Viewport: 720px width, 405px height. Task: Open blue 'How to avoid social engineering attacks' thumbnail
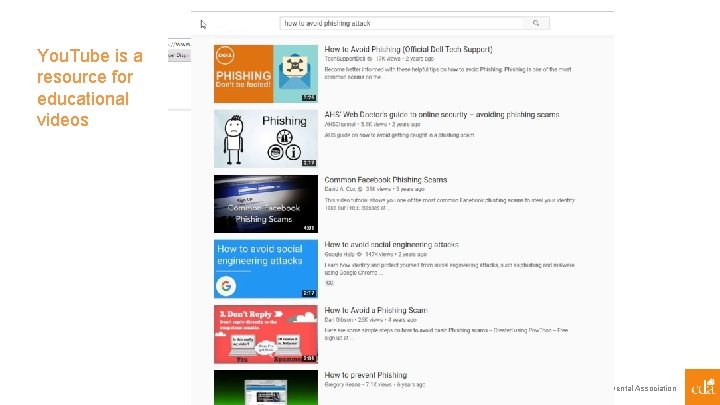[x=266, y=269]
